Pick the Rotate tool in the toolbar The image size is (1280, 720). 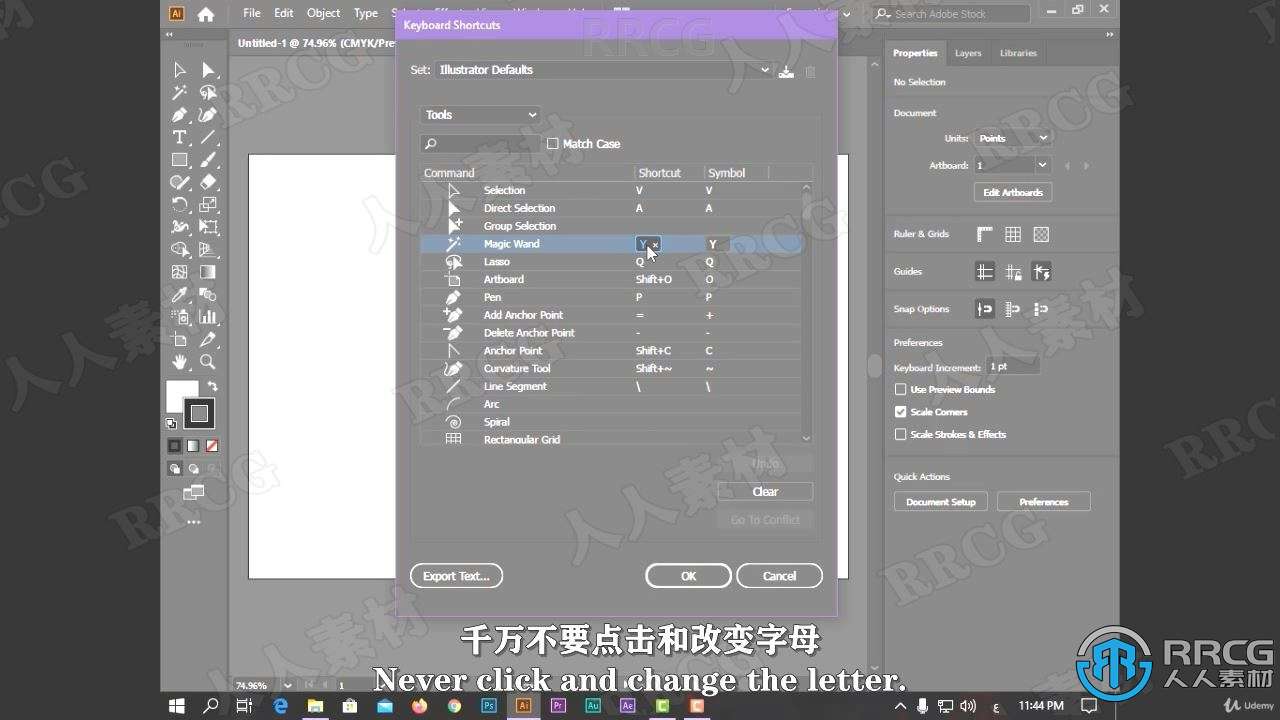180,205
